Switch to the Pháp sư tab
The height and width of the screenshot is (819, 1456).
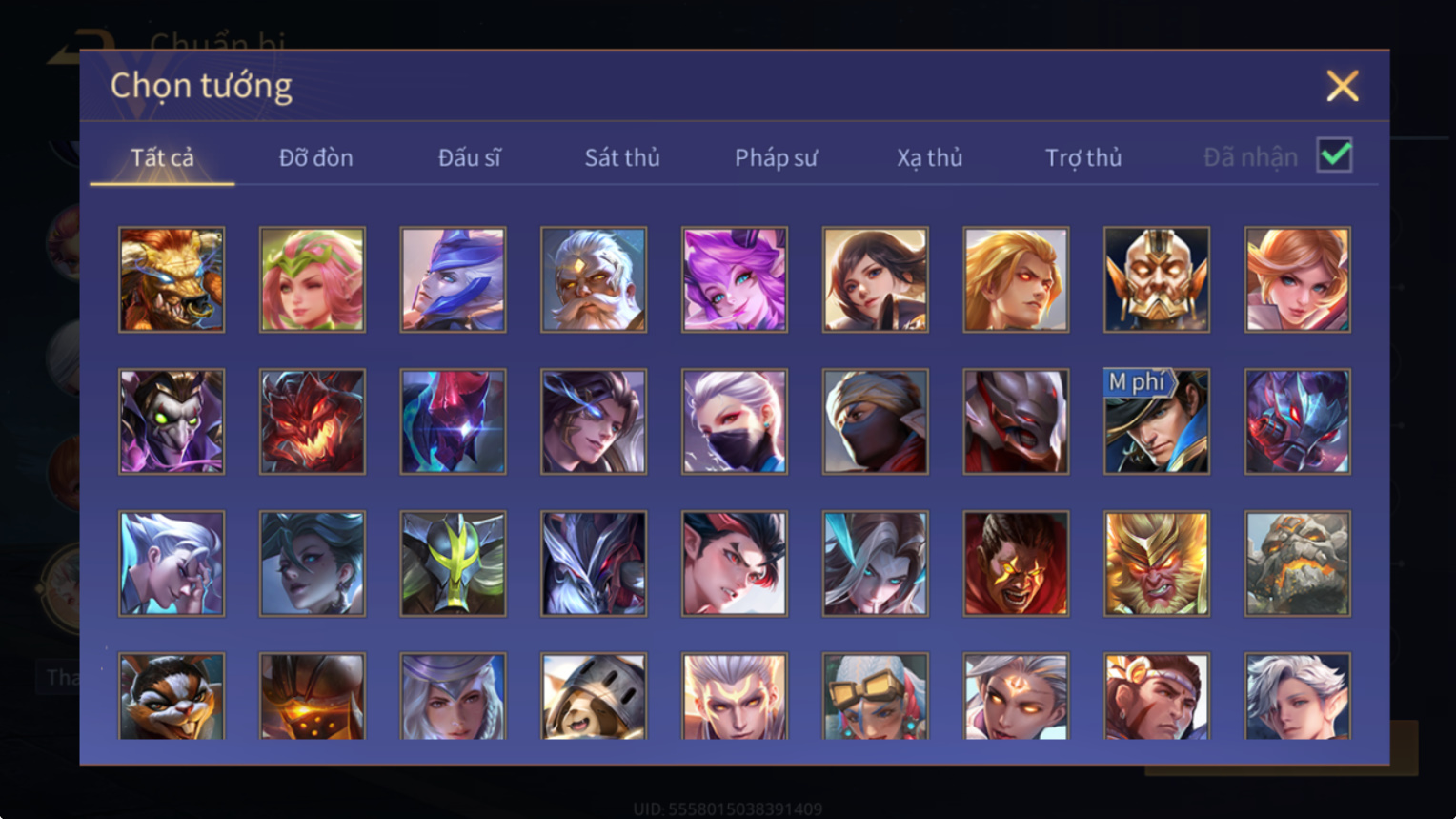point(776,157)
